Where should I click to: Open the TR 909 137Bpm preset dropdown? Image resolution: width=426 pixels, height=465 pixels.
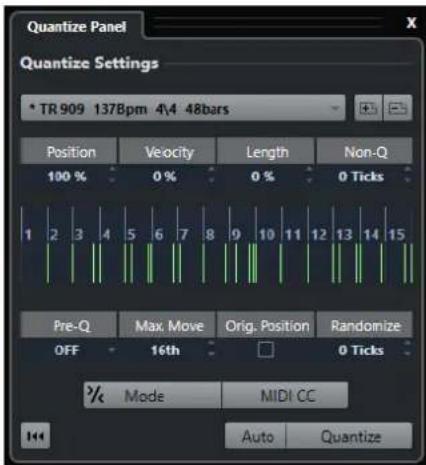coord(183,108)
